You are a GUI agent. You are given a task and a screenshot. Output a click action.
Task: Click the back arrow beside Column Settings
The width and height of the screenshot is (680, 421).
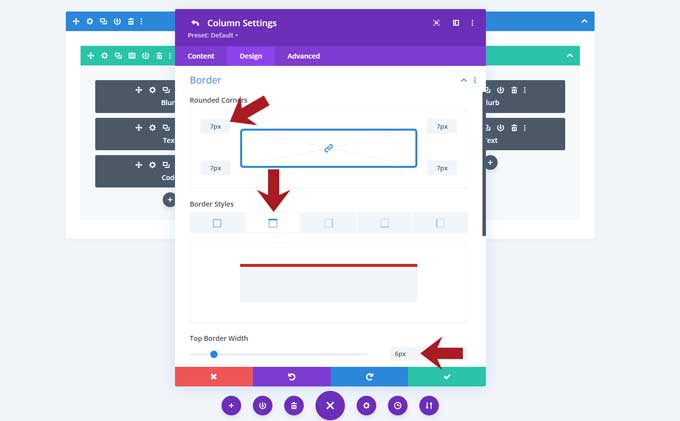195,23
